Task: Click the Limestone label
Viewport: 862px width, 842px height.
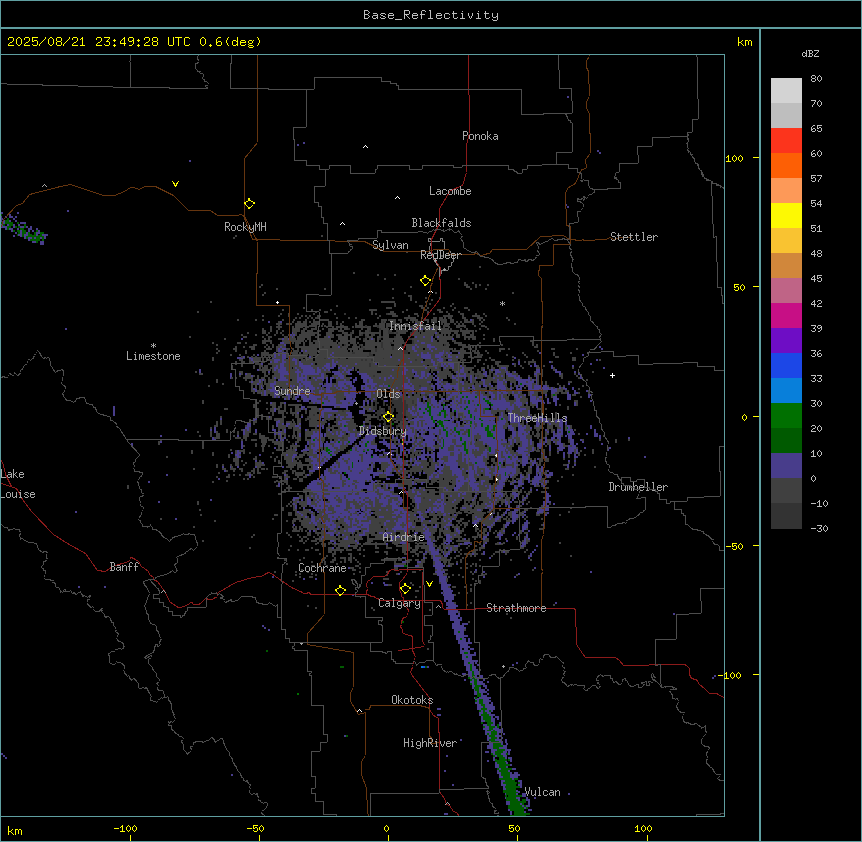Action: pyautogui.click(x=153, y=356)
